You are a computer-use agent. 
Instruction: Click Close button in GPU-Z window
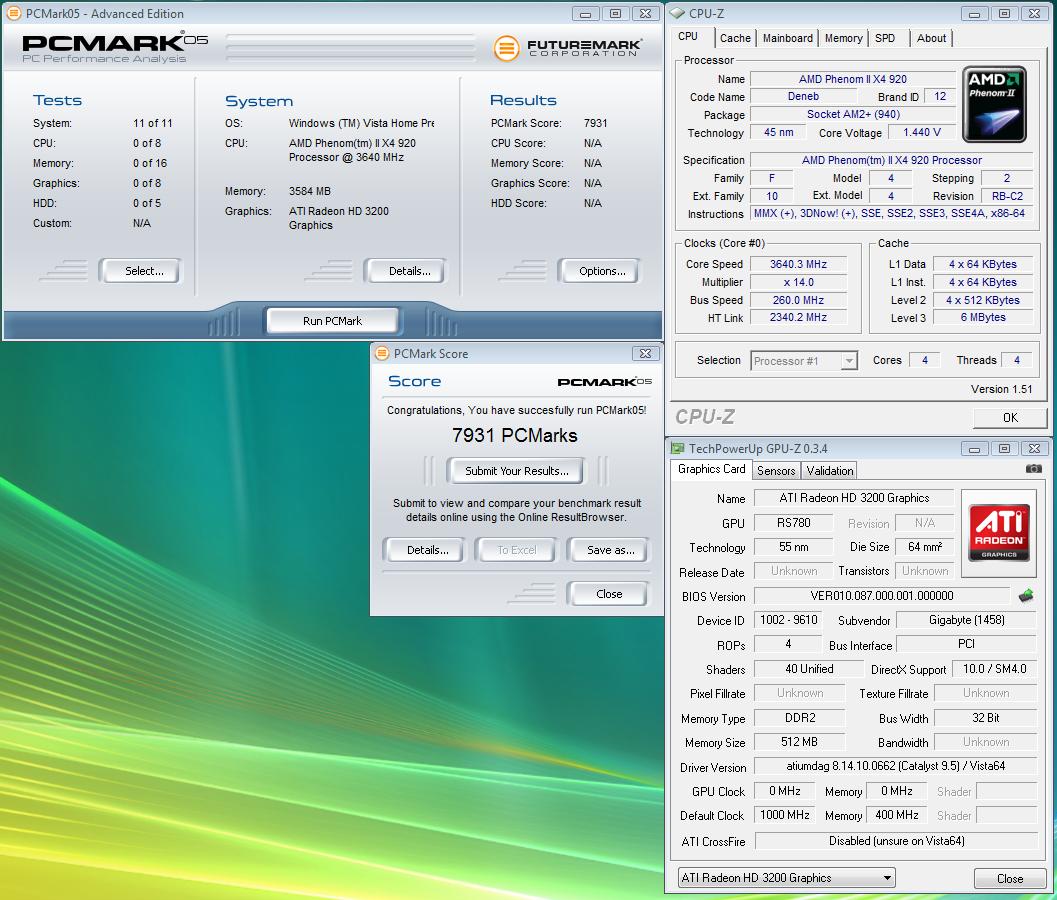pos(1010,878)
